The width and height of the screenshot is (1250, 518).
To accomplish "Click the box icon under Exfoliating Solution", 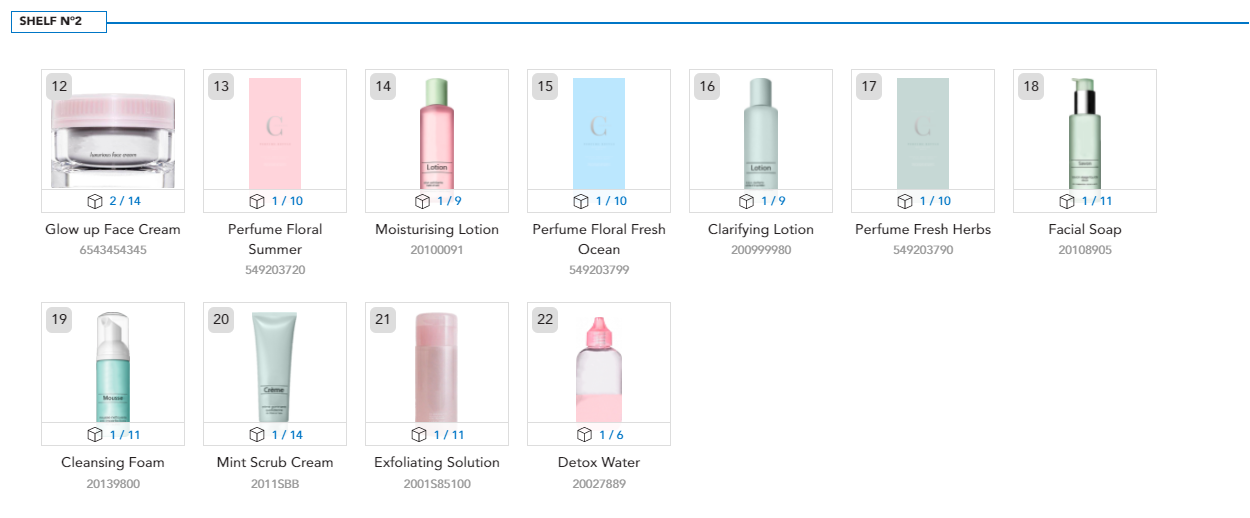I will (419, 434).
